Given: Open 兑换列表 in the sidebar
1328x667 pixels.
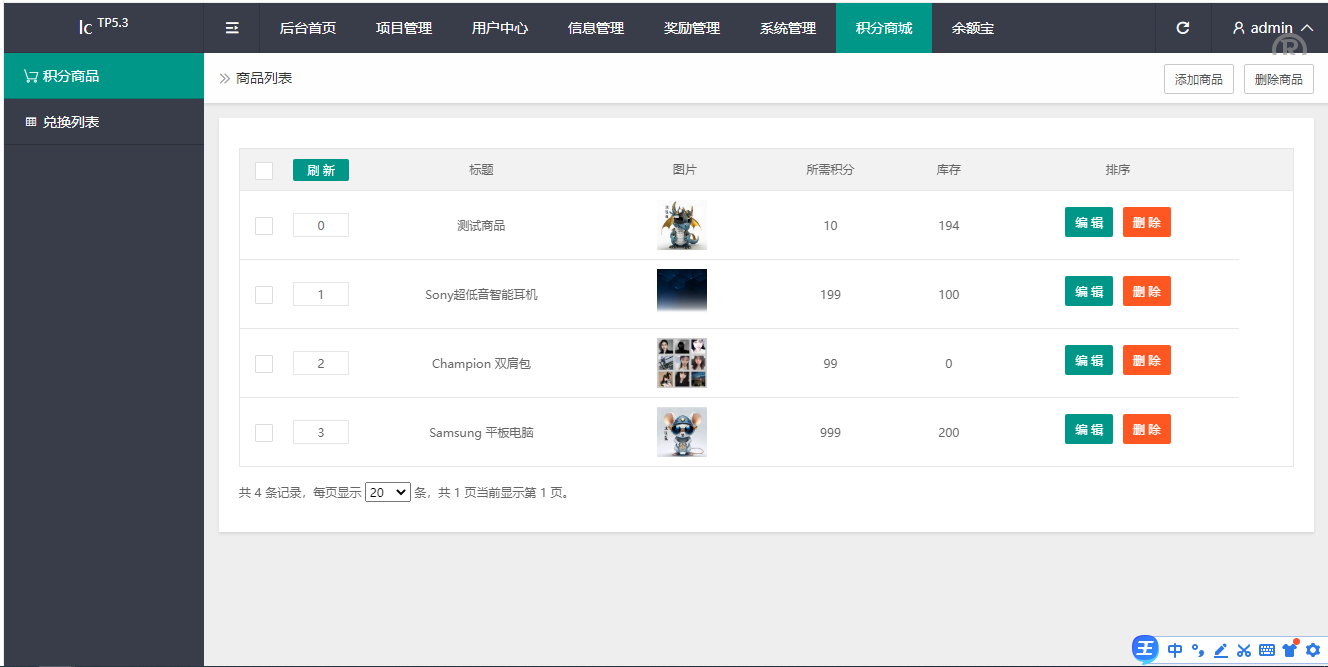Looking at the screenshot, I should click(70, 122).
